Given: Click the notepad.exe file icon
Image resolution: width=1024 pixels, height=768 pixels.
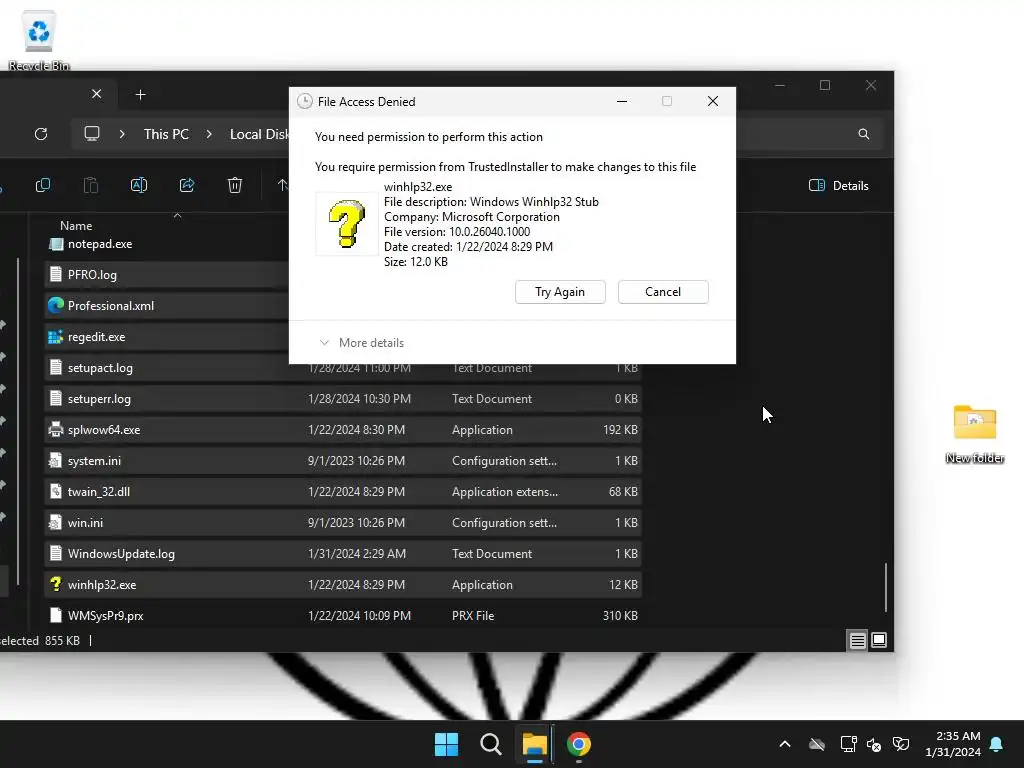Looking at the screenshot, I should tap(56, 244).
